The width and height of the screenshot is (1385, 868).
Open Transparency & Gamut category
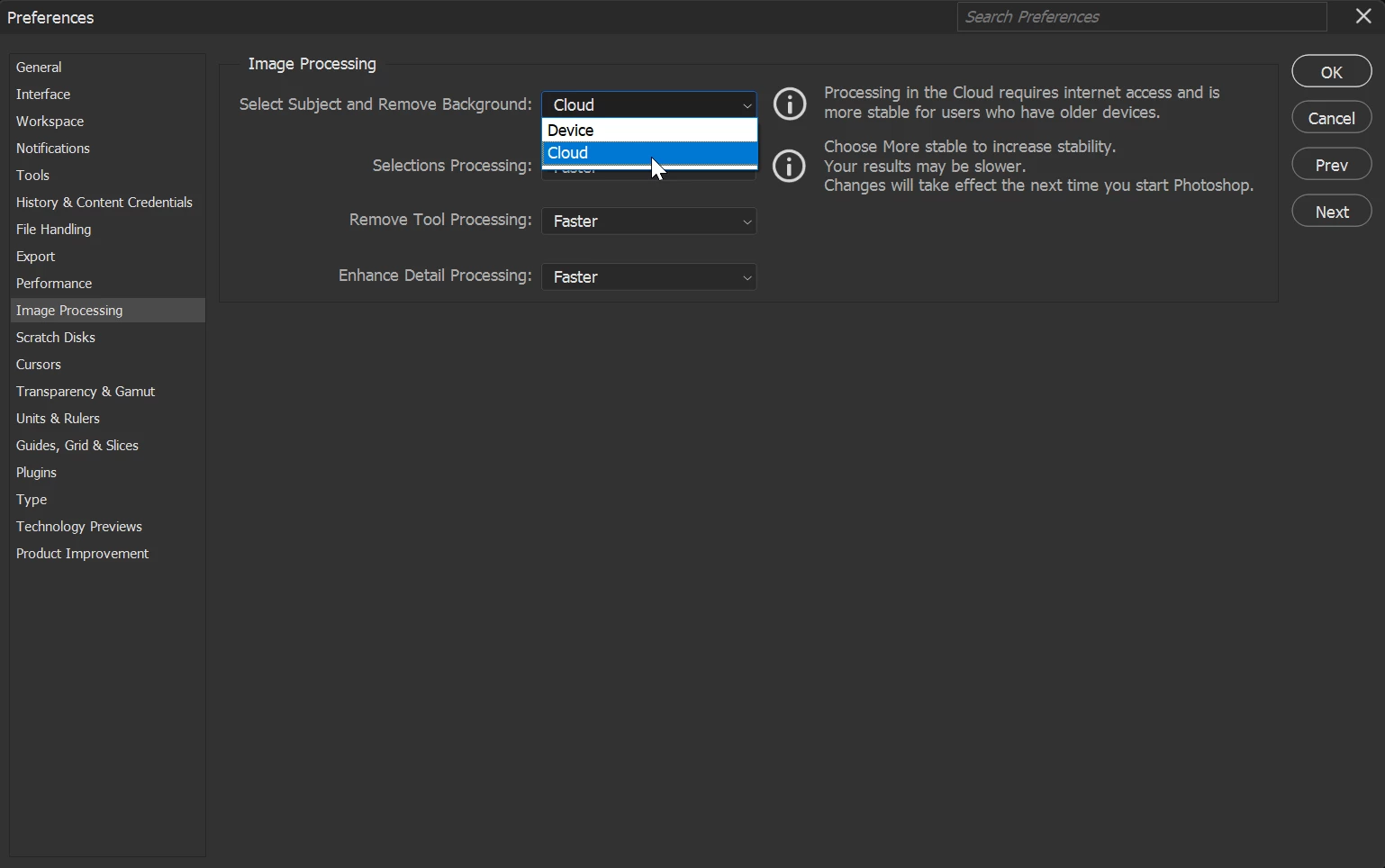(x=107, y=391)
